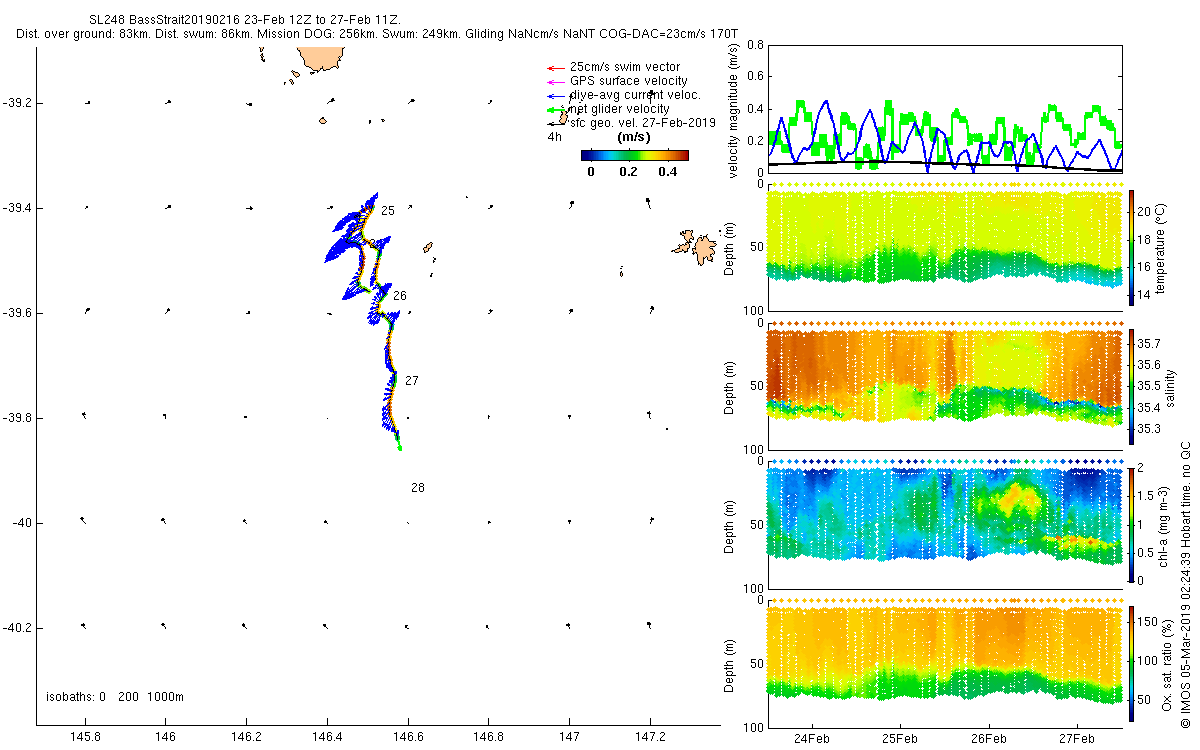Click the 'isobaths: 0 200 1000m' label

[115, 696]
